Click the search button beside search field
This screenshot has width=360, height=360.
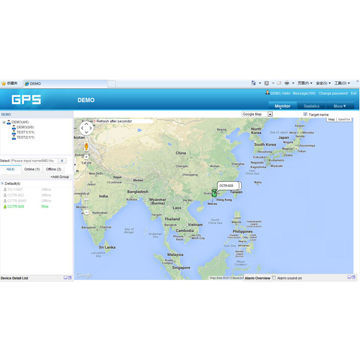[x=62, y=161]
